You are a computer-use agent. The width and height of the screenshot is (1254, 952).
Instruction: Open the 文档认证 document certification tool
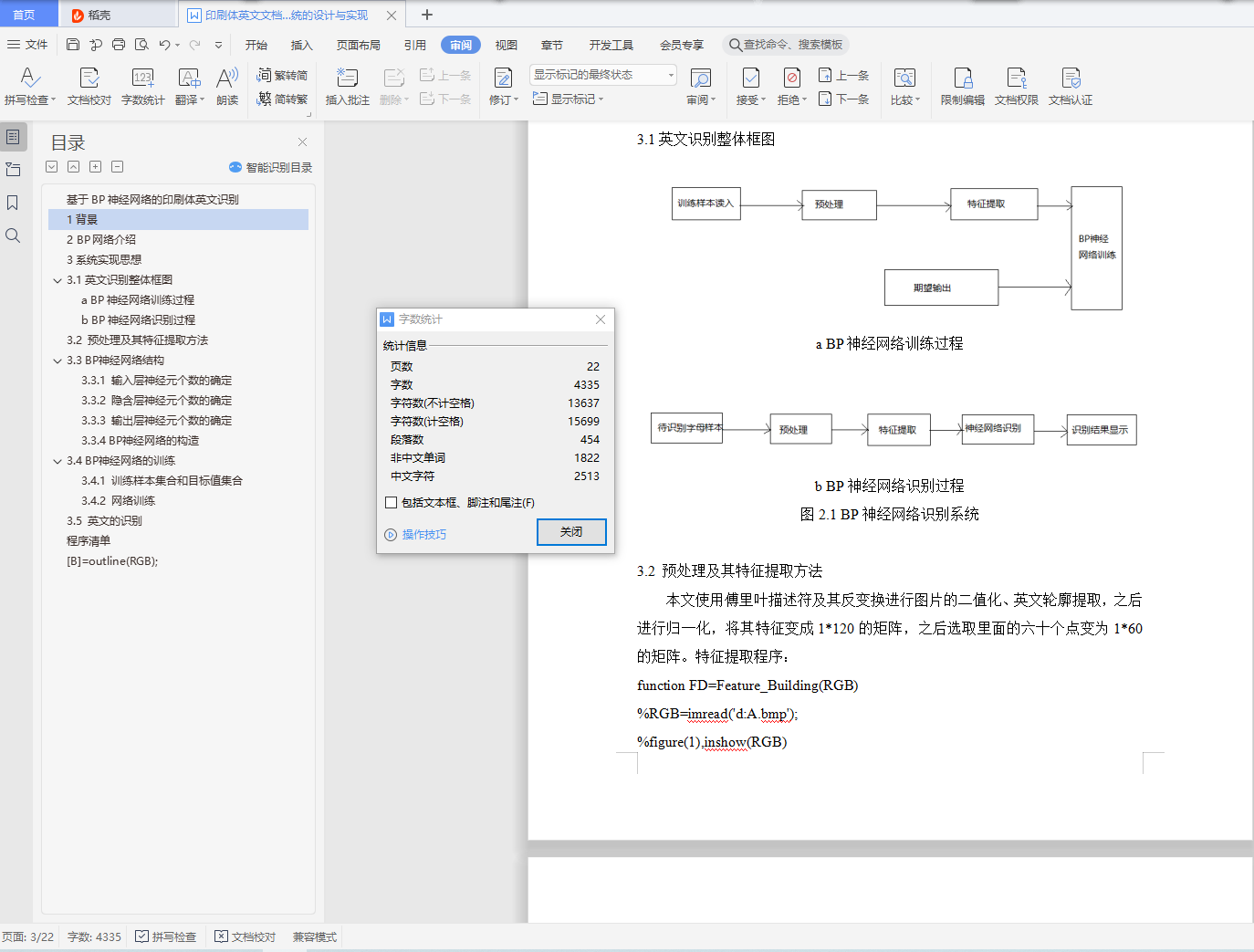(x=1071, y=87)
